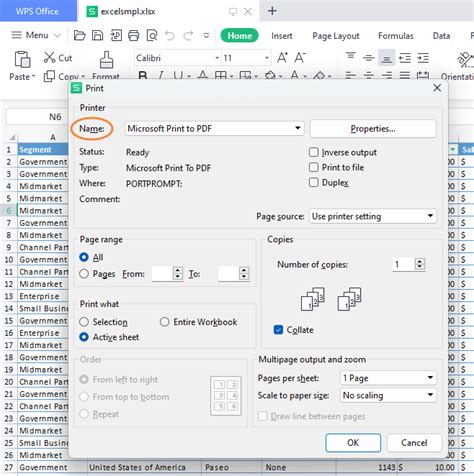The image size is (474, 476).
Task: Click the uncollated copies illustration icon
Action: (349, 299)
